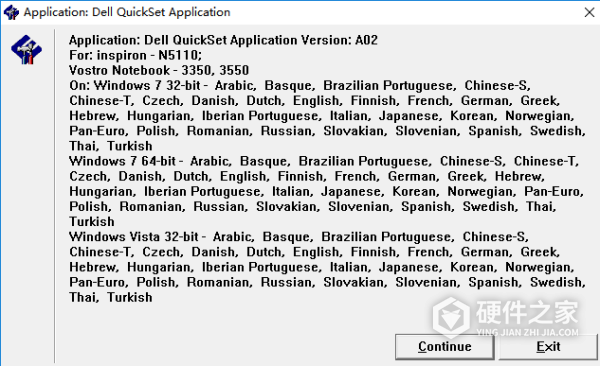
Task: Click the 'On: Windows 7 32-bit' text
Action: click(135, 85)
